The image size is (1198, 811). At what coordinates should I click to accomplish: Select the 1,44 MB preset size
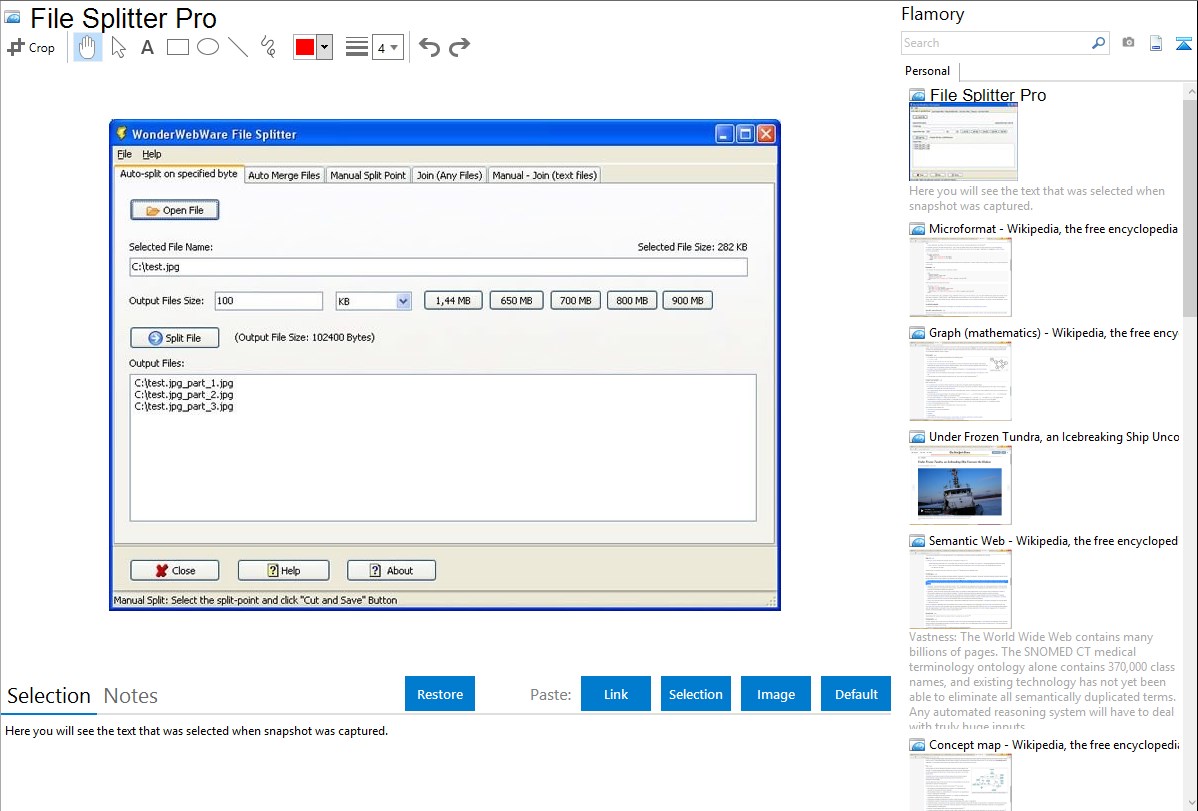coord(453,301)
